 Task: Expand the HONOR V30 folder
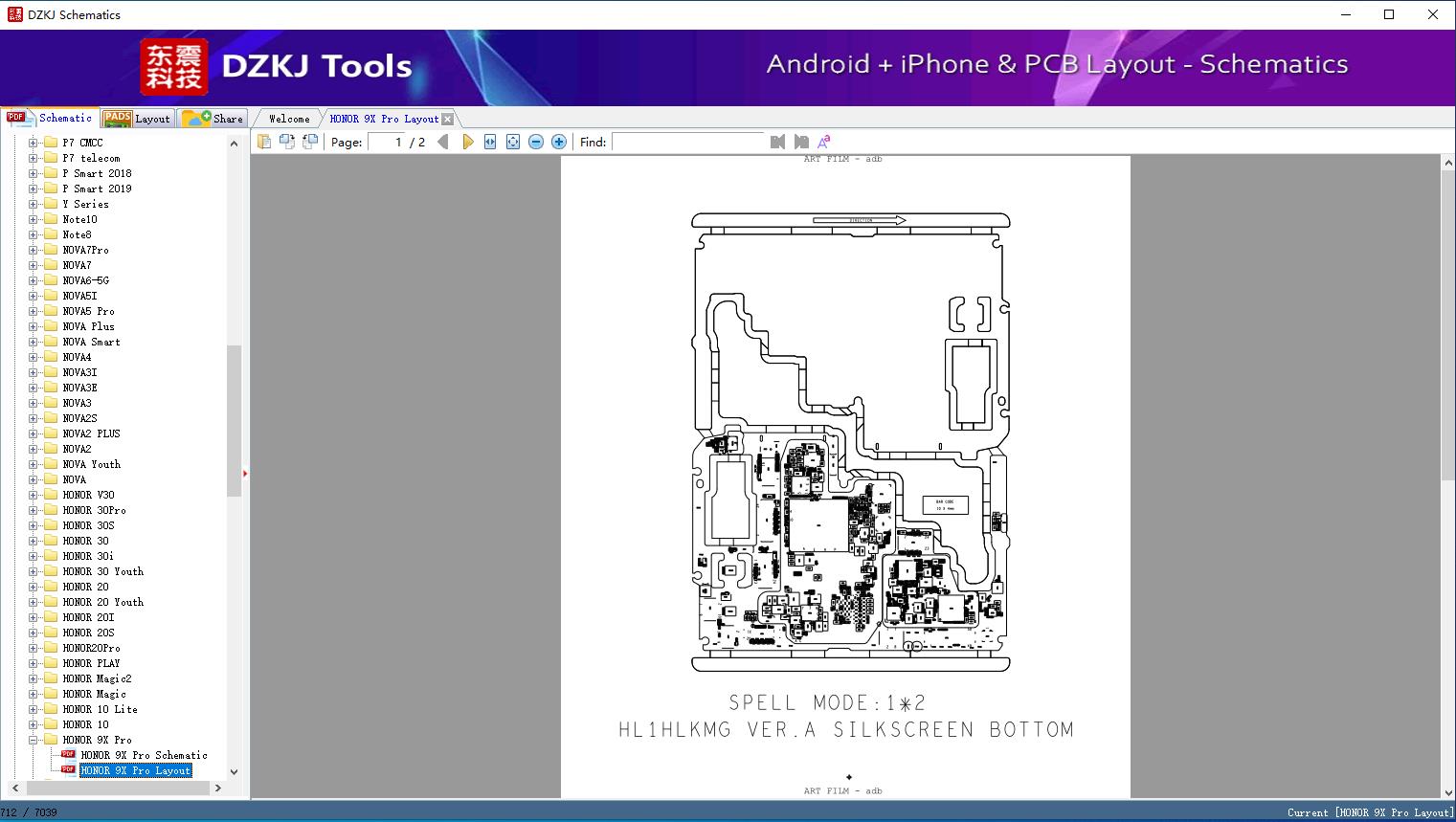tap(34, 495)
